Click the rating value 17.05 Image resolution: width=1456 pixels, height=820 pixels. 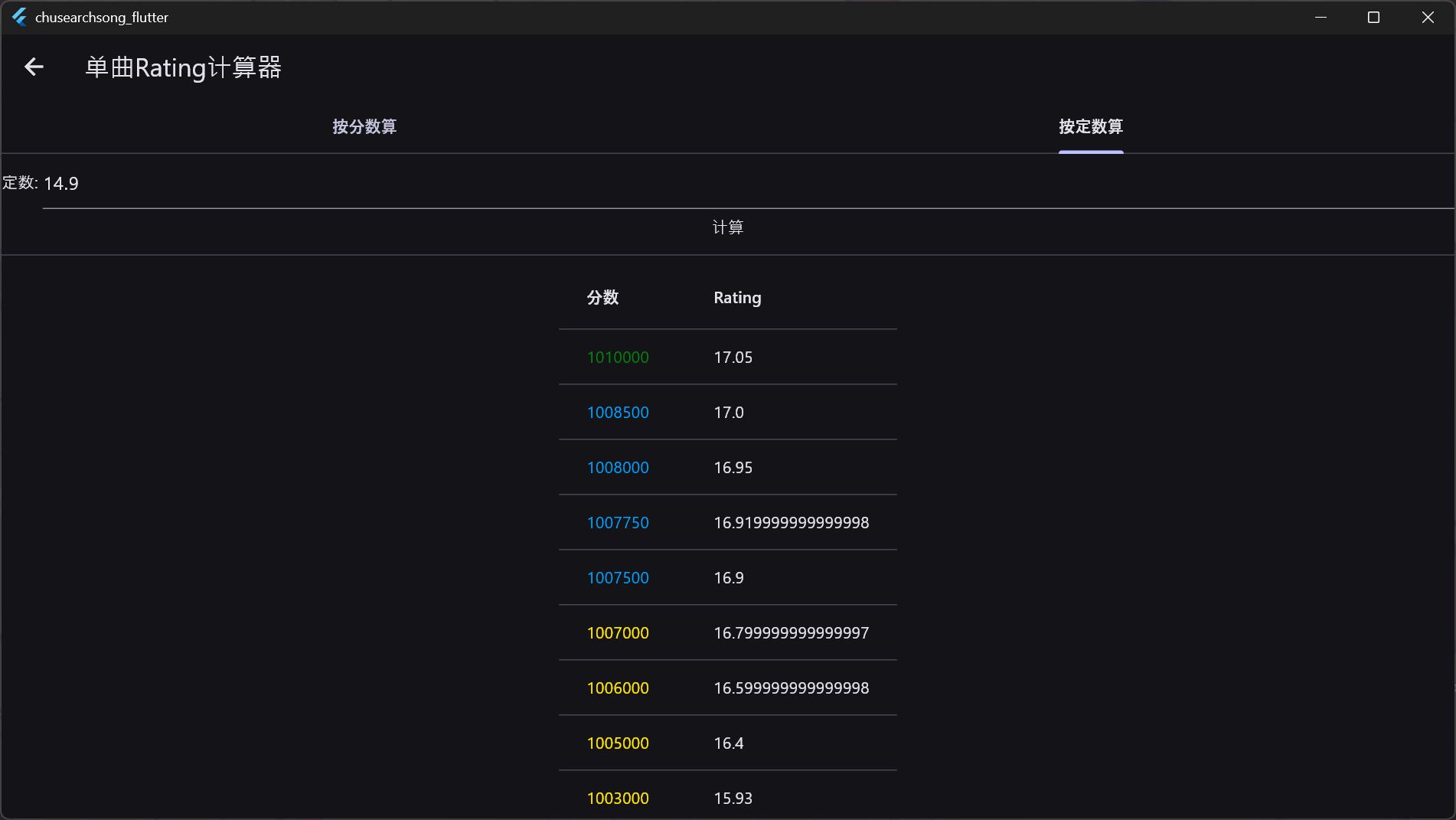tap(733, 358)
